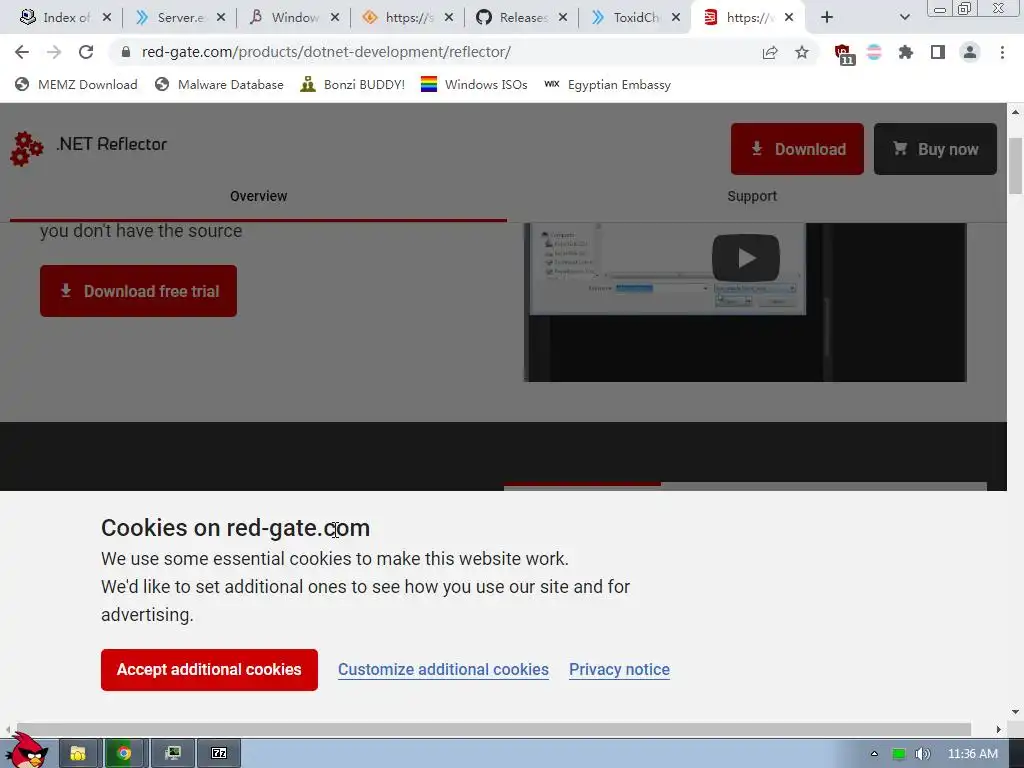The height and width of the screenshot is (768, 1024).
Task: Open the red shield extension with badge 11
Action: [x=844, y=54]
